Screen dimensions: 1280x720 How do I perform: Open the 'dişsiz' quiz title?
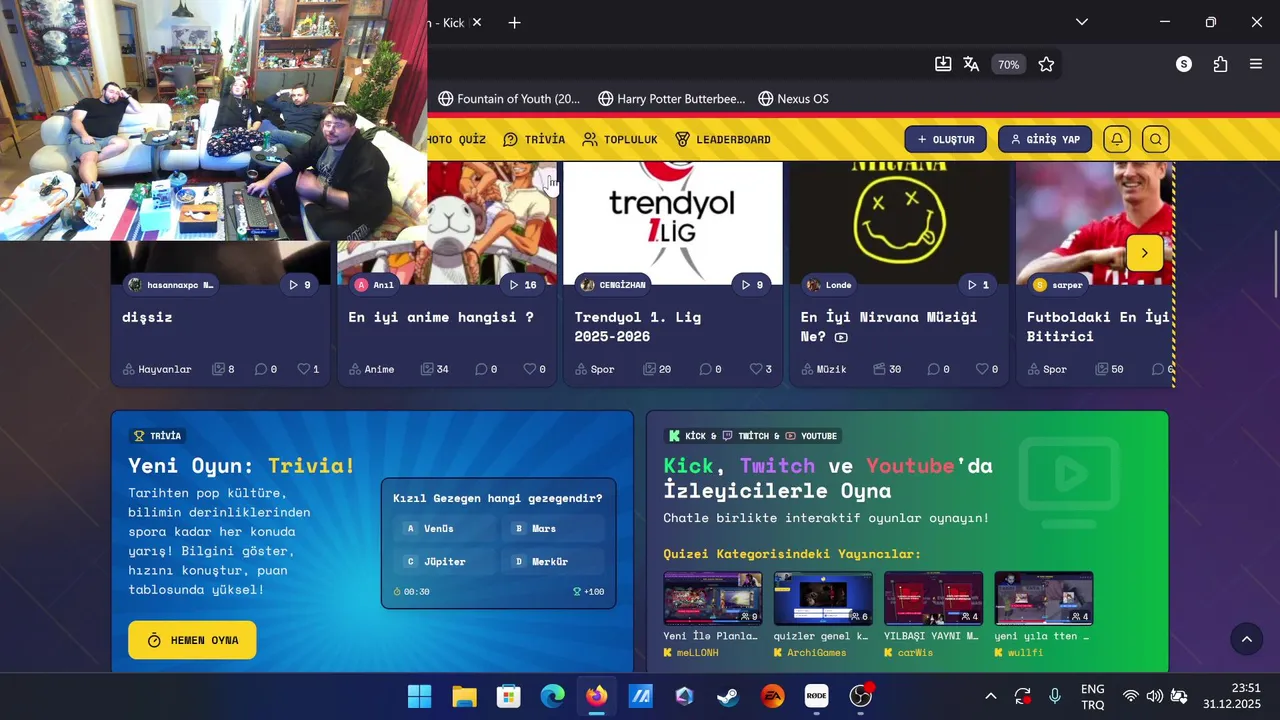147,317
